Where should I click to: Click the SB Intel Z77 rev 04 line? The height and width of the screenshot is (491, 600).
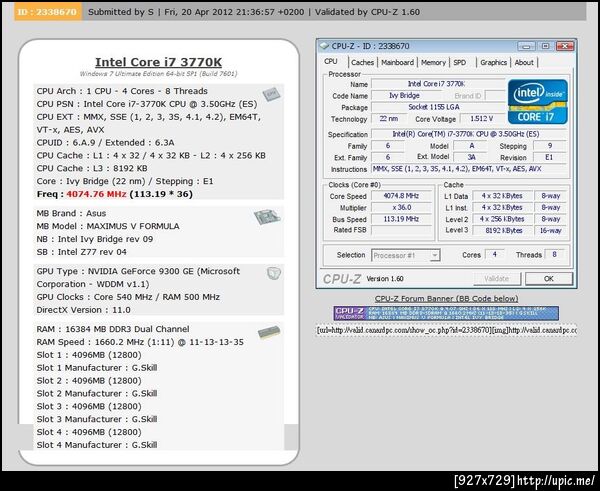(x=82, y=252)
